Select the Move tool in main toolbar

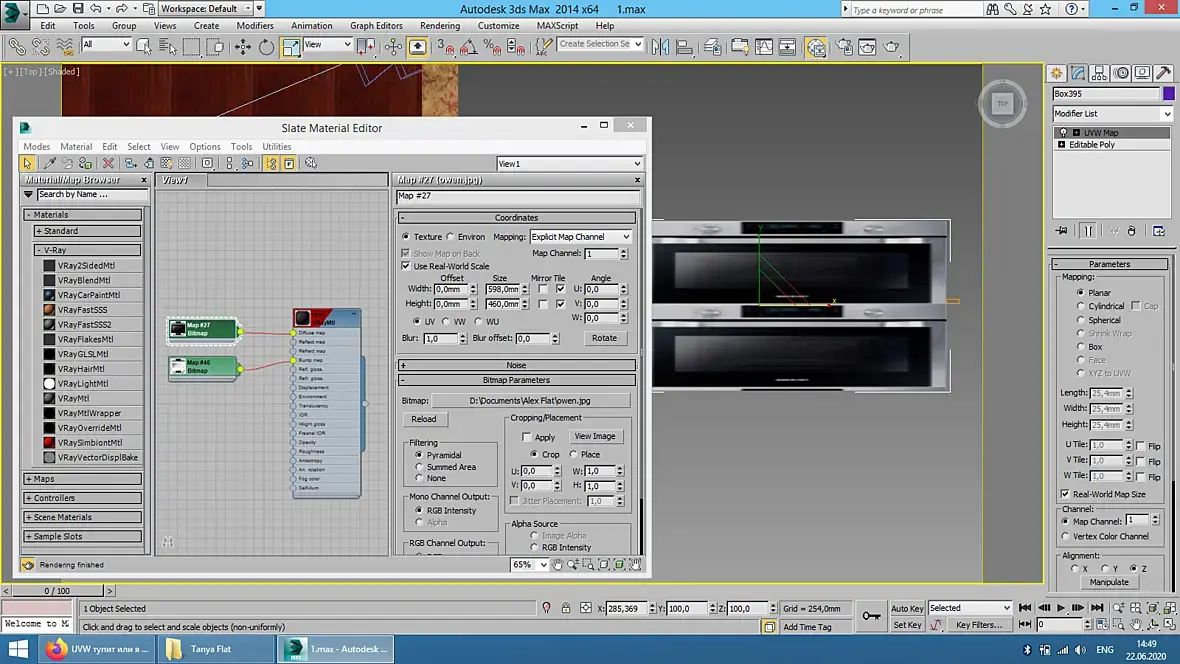(242, 46)
